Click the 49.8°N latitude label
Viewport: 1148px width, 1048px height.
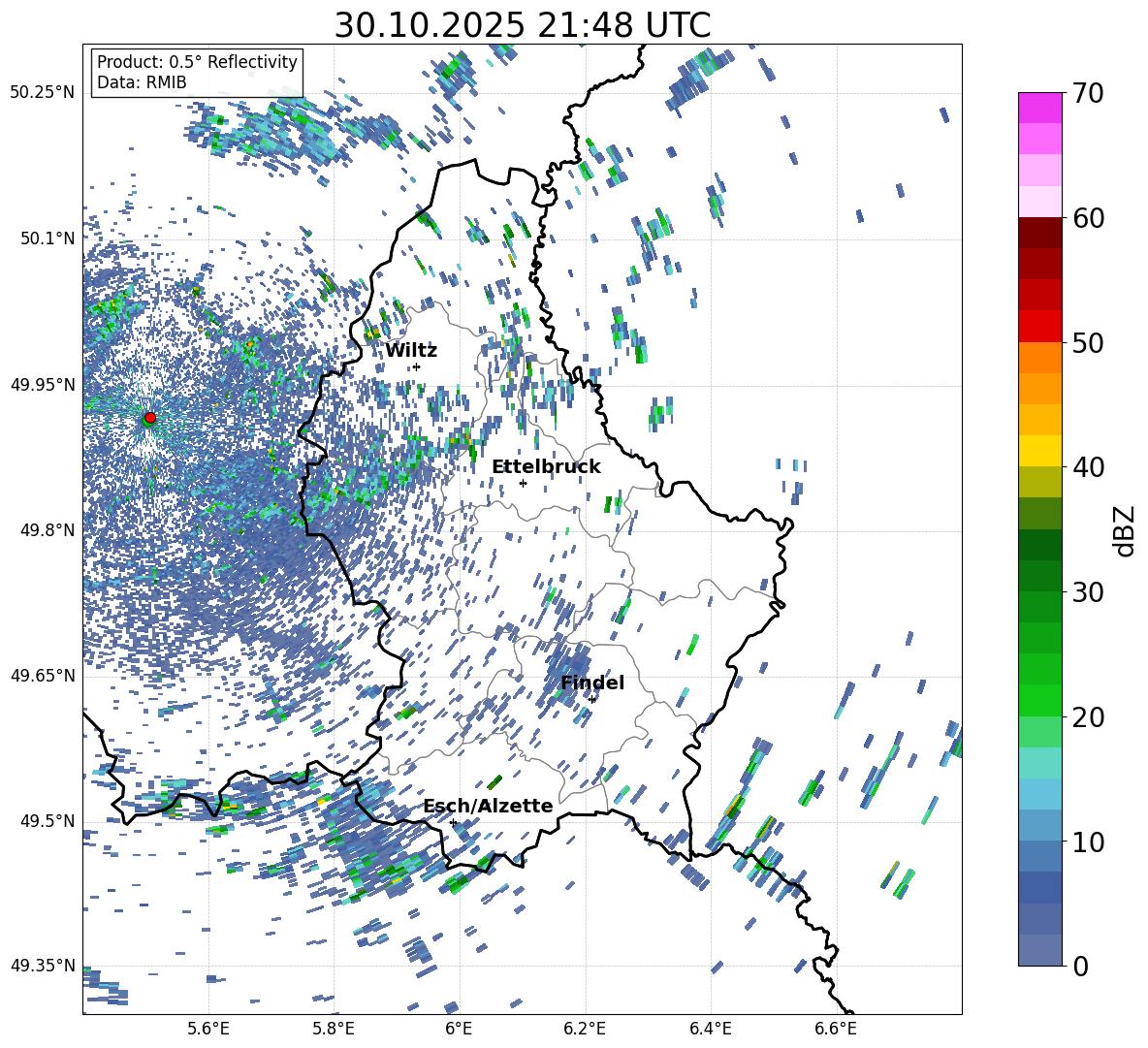[47, 530]
